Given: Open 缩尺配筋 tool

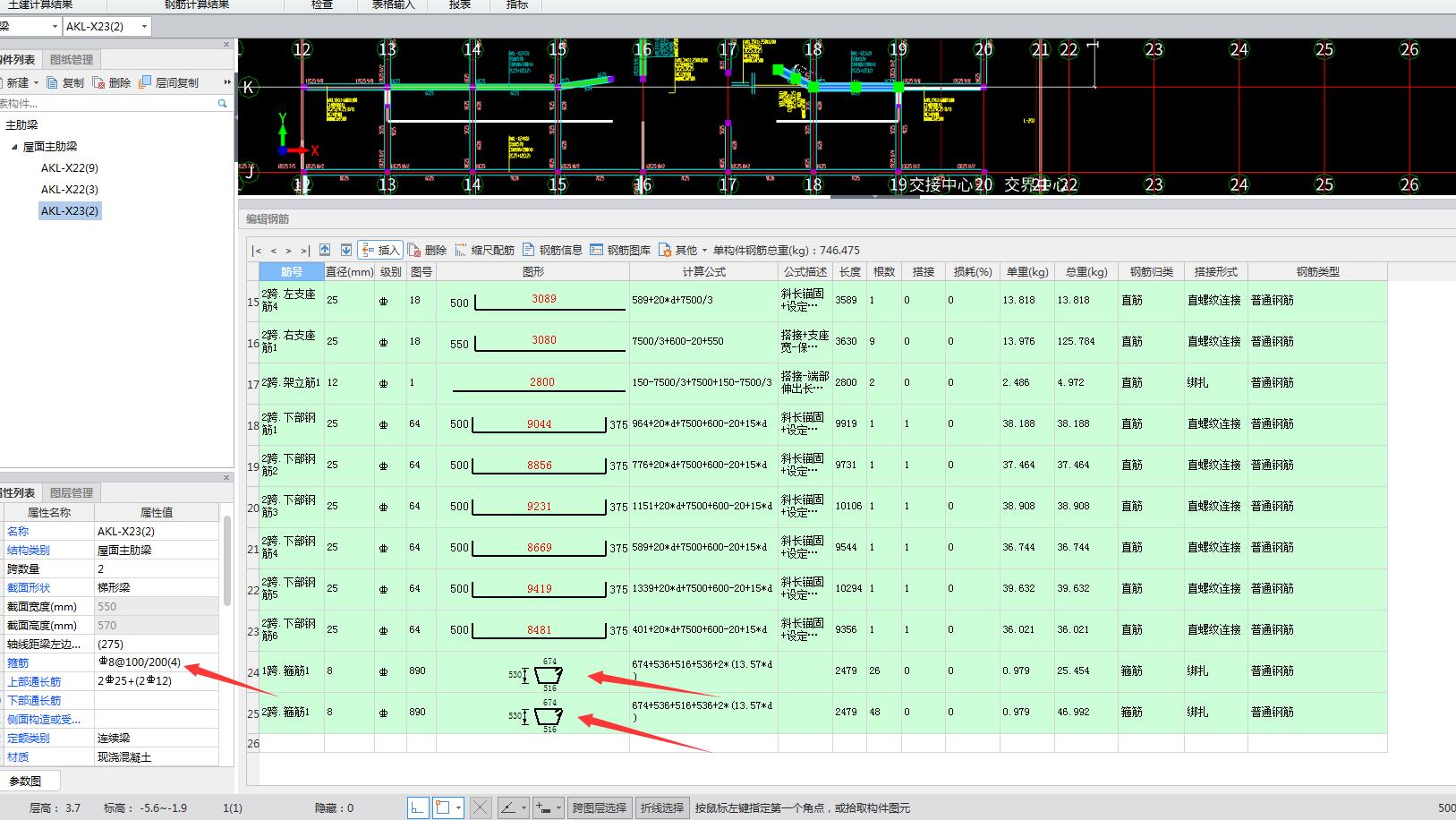Looking at the screenshot, I should pyautogui.click(x=484, y=250).
